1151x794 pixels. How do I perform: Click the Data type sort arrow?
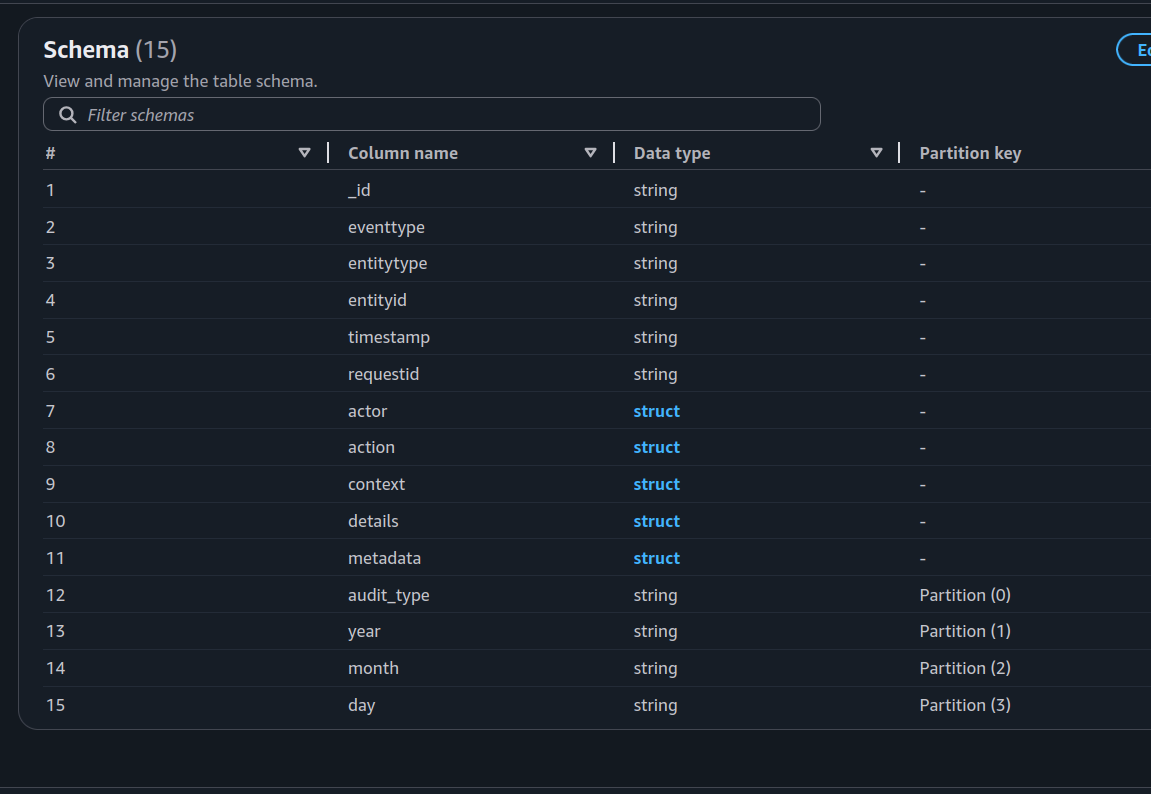click(876, 153)
